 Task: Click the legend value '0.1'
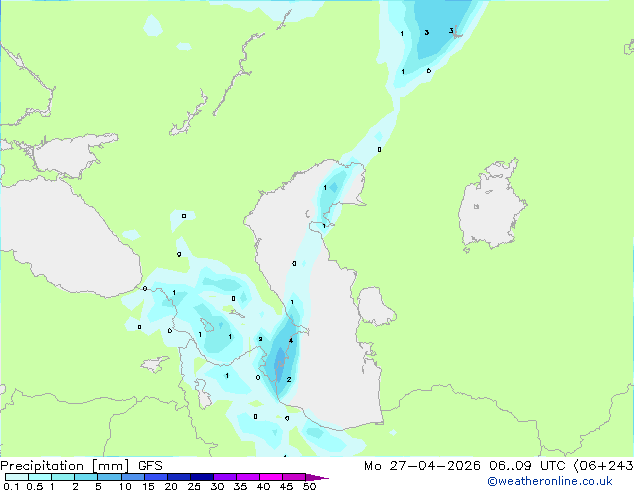[11, 486]
